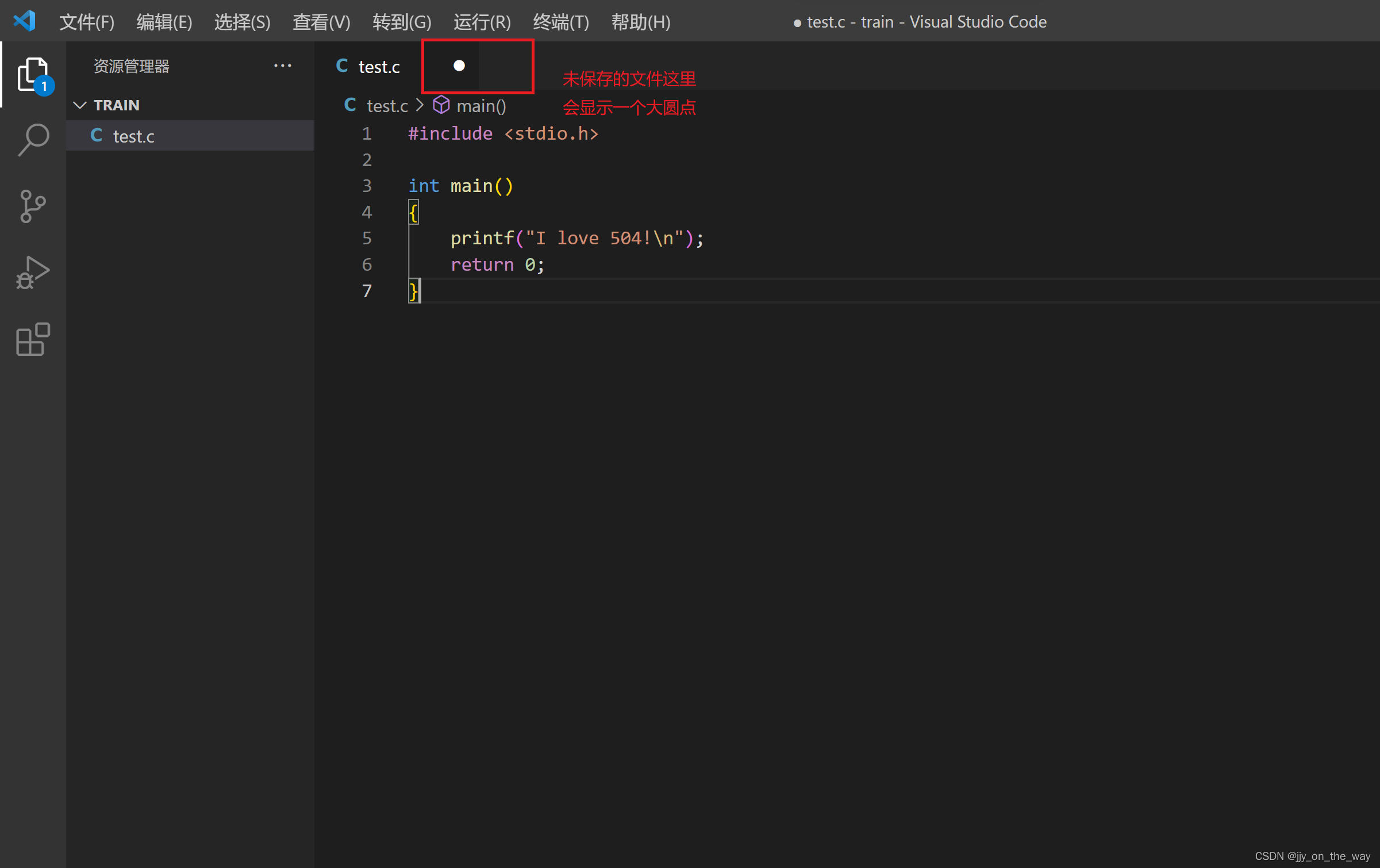This screenshot has height=868, width=1380.
Task: Open the 帮助(H) menu
Action: [640, 22]
